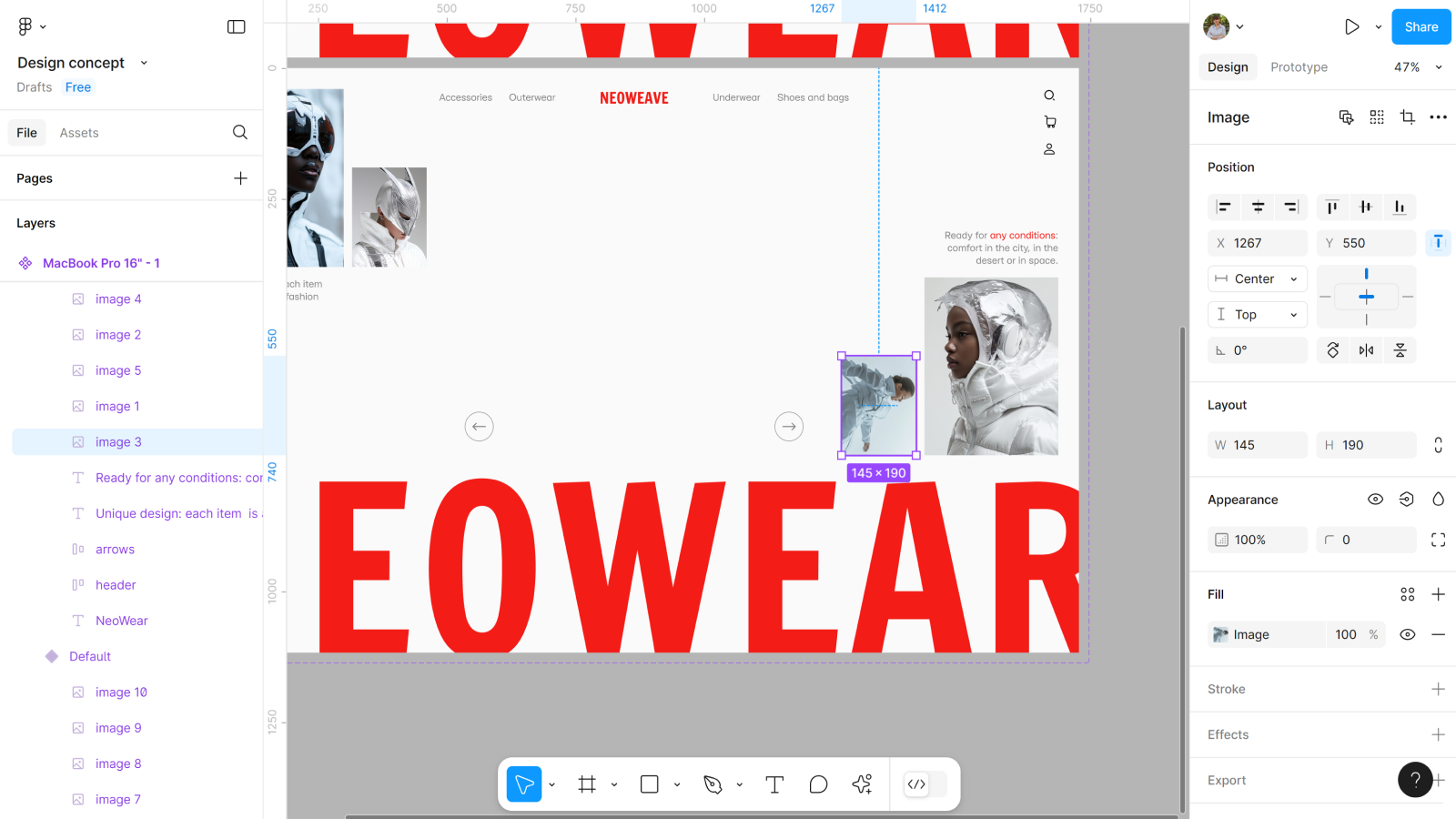Select the Comment tool
This screenshot has width=1456, height=819.
coord(818,784)
